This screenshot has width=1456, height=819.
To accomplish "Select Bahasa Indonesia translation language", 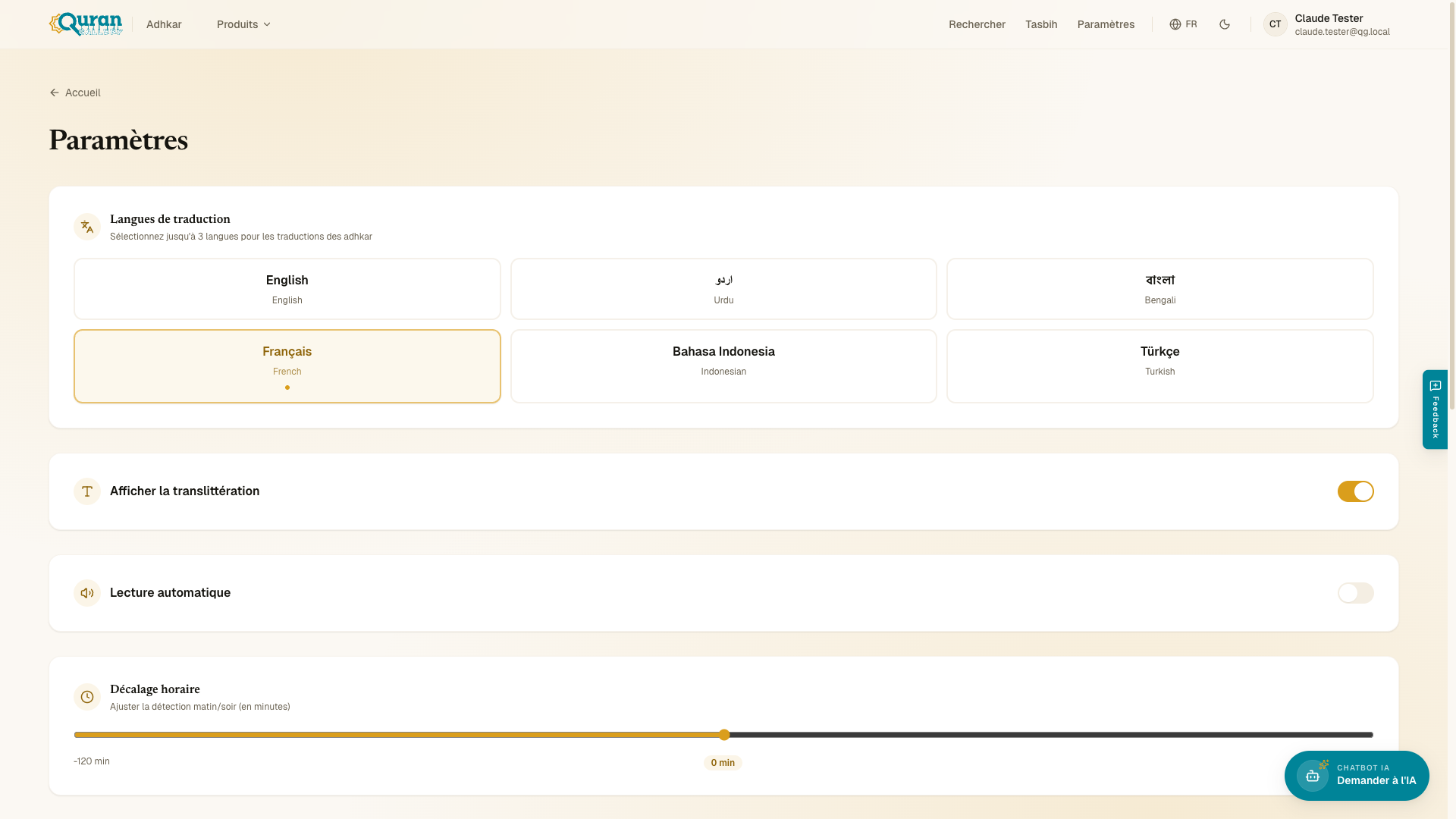I will (723, 366).
